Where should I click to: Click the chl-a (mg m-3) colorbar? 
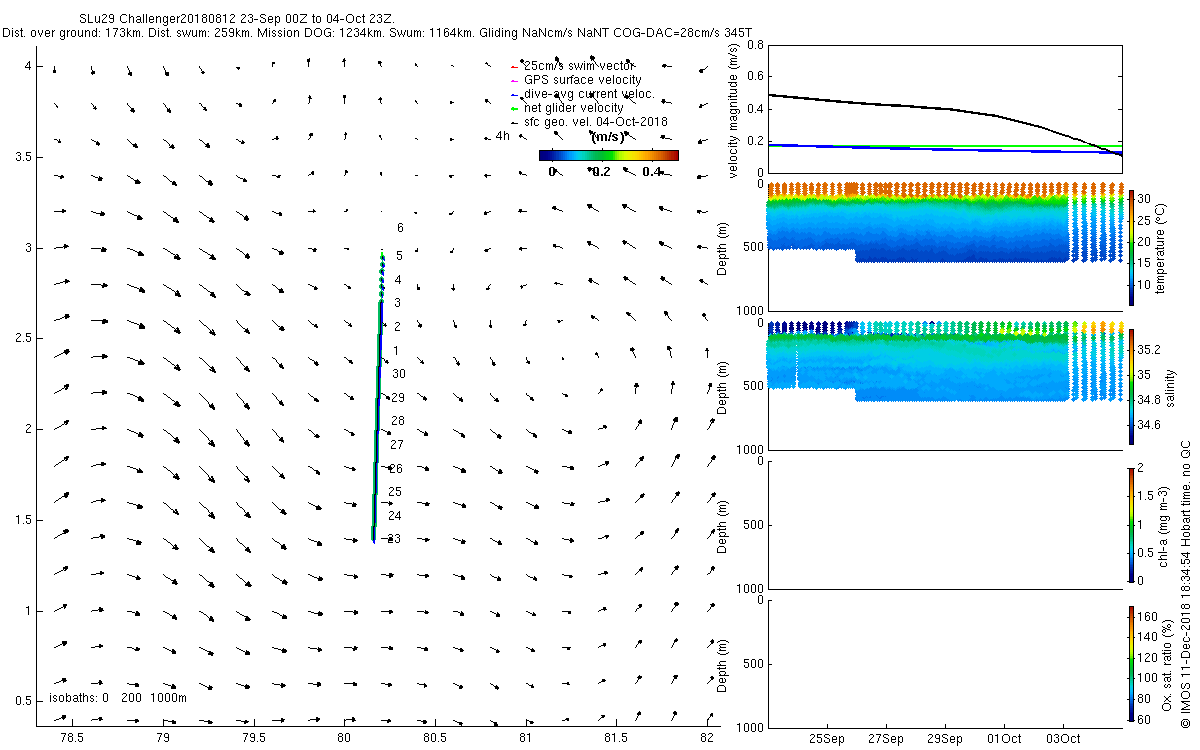[x=1131, y=524]
